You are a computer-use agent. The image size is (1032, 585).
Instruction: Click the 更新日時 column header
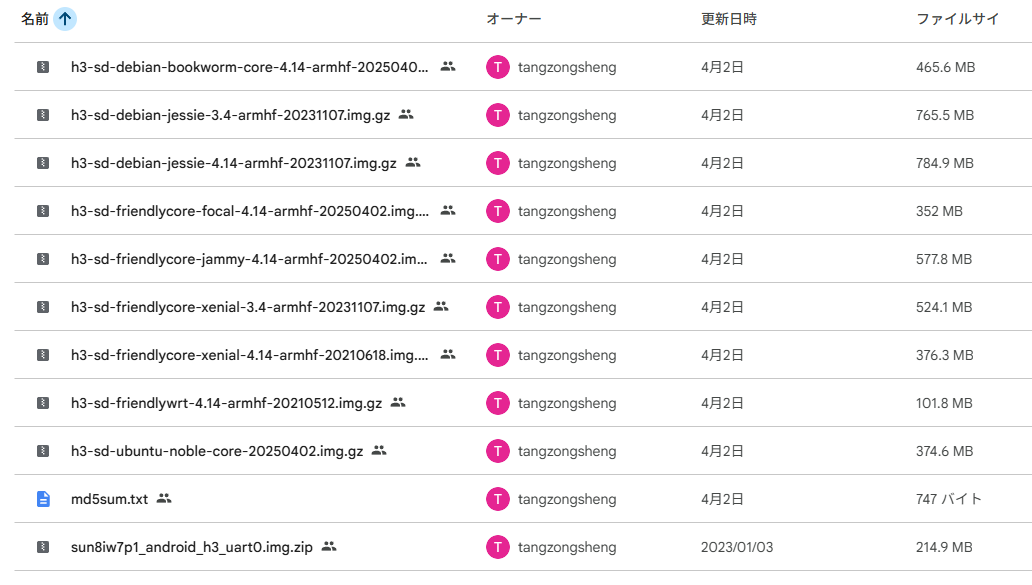click(729, 19)
